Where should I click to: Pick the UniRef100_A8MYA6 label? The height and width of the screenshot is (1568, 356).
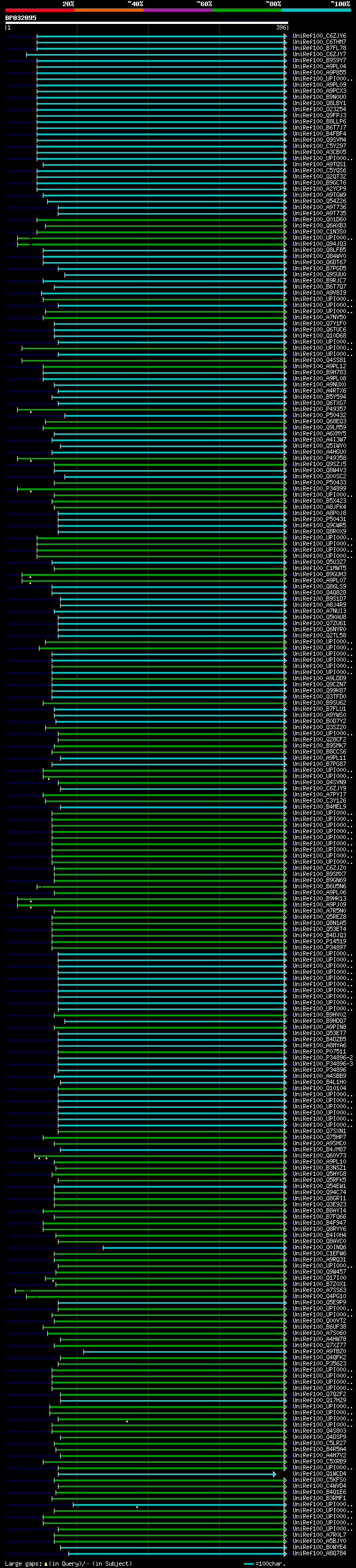(x=319, y=1045)
